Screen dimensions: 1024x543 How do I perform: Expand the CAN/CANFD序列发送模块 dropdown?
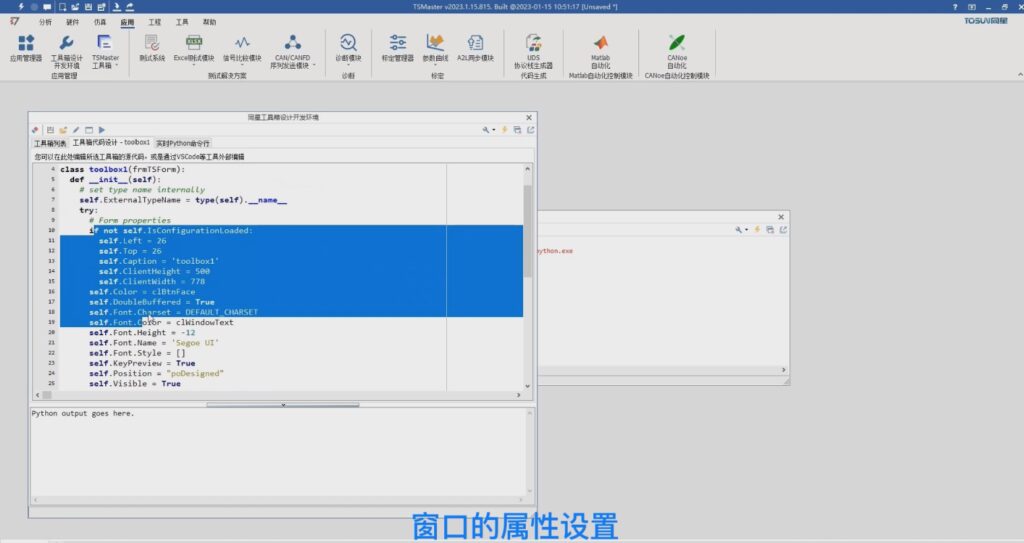pyautogui.click(x=292, y=68)
